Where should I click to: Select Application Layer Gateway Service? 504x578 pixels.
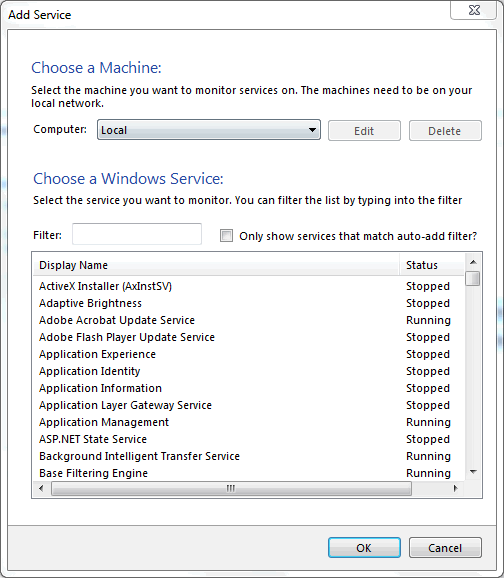click(248, 405)
